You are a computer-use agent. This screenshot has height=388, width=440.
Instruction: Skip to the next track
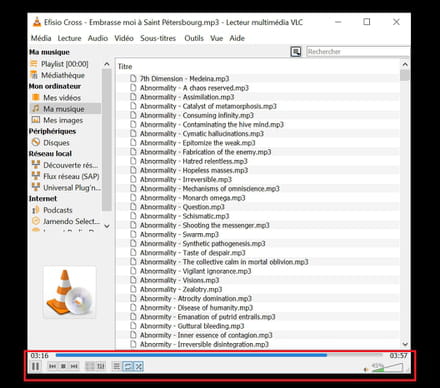tap(74, 366)
